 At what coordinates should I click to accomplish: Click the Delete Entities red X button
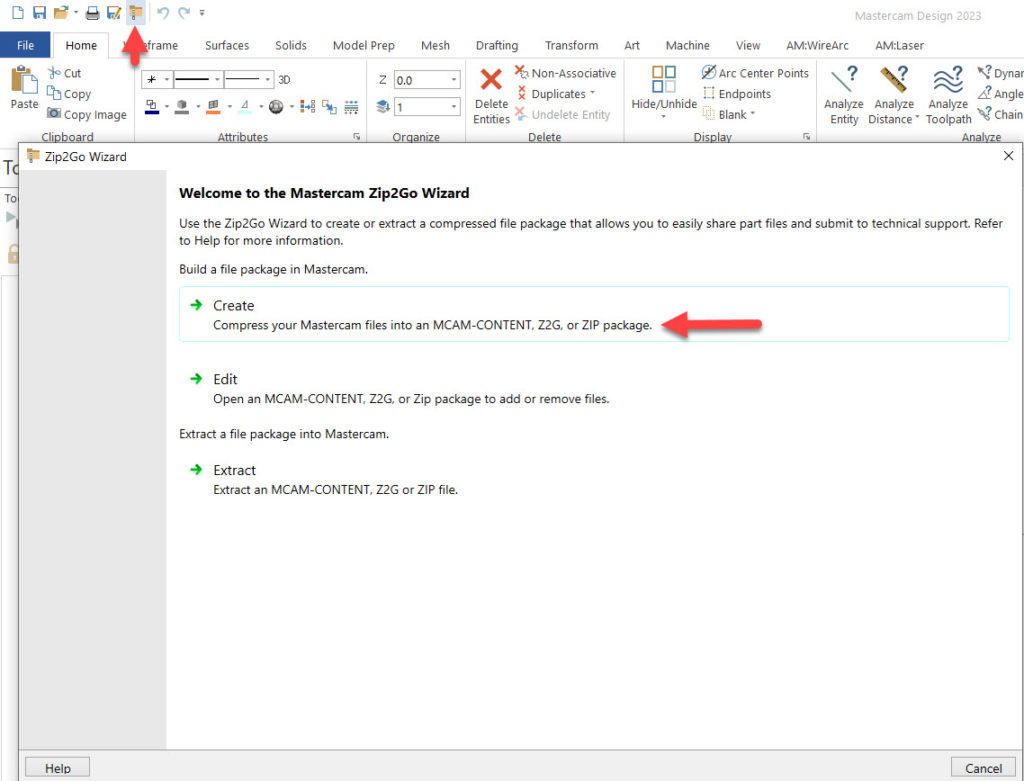pyautogui.click(x=491, y=95)
